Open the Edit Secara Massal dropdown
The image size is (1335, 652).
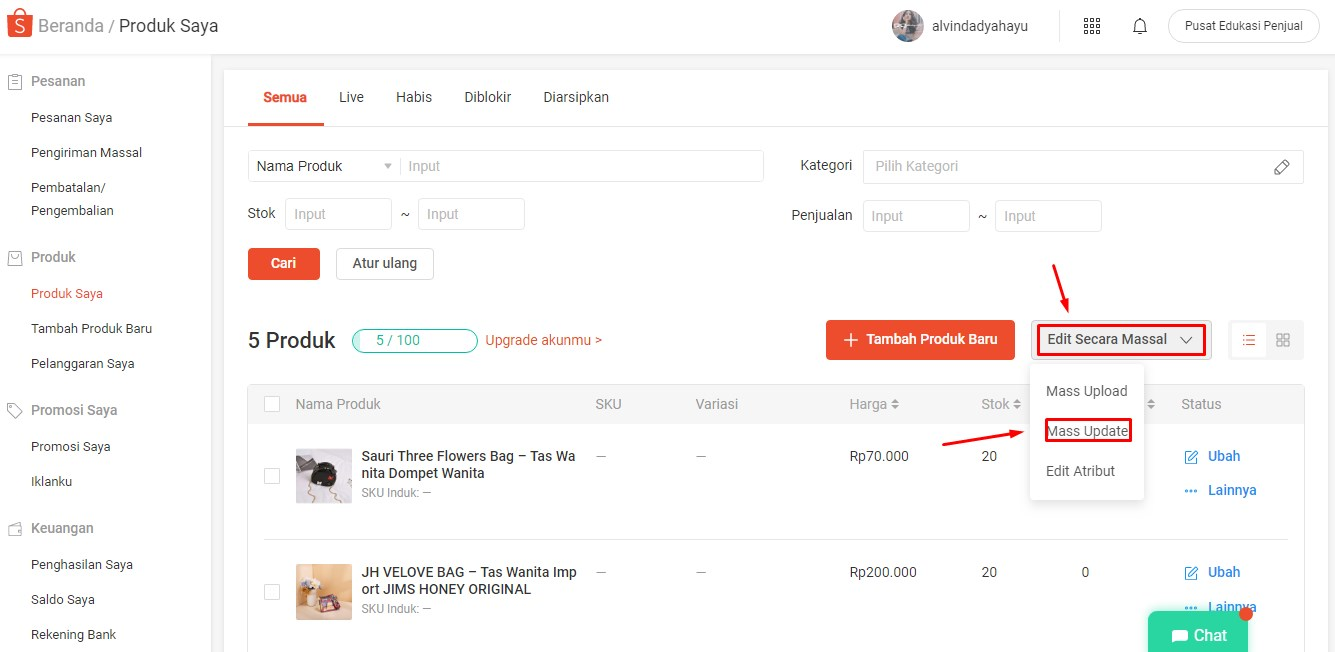1120,339
